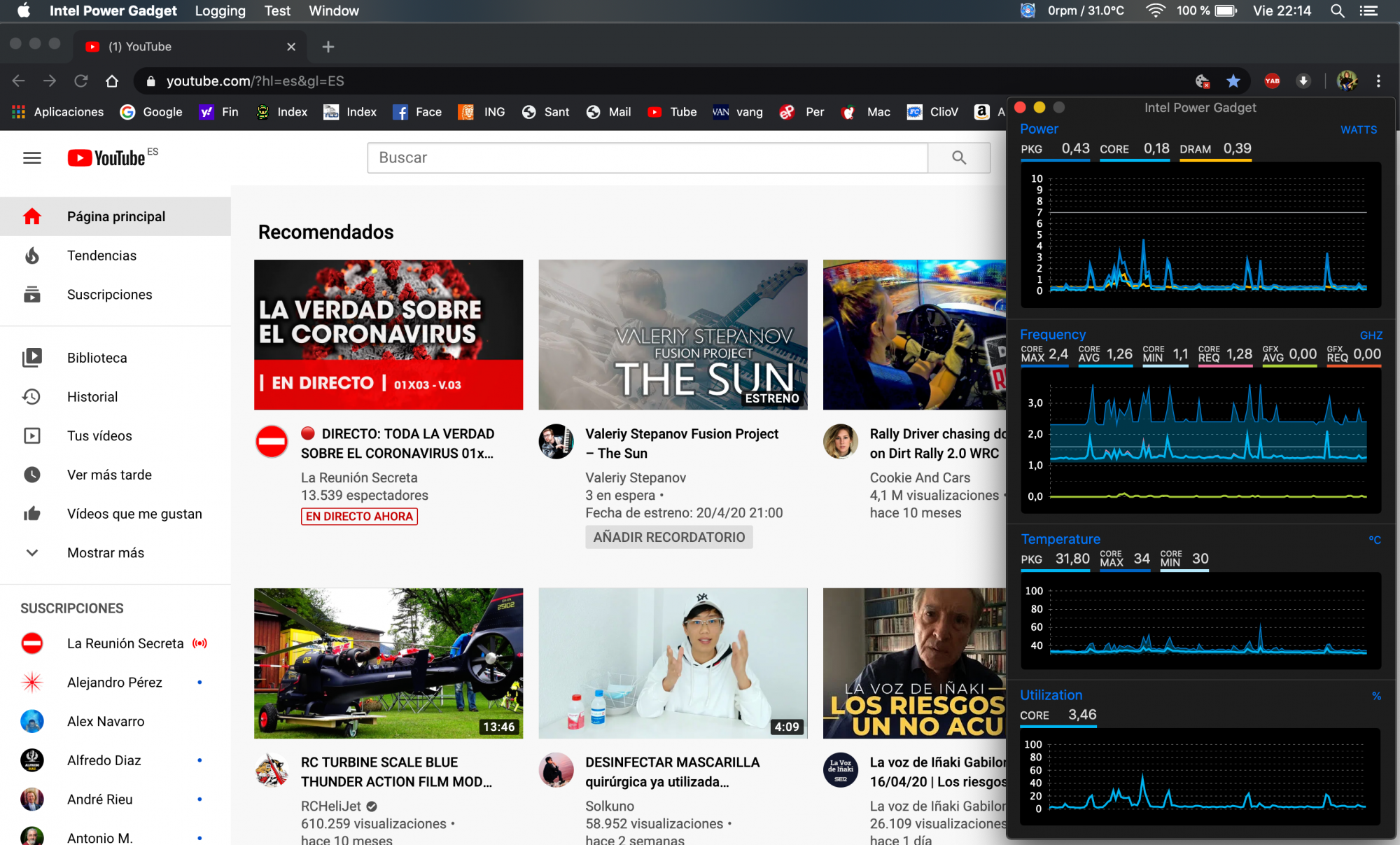This screenshot has width=1400, height=845.
Task: Click the Buscar search field
Action: coord(647,158)
